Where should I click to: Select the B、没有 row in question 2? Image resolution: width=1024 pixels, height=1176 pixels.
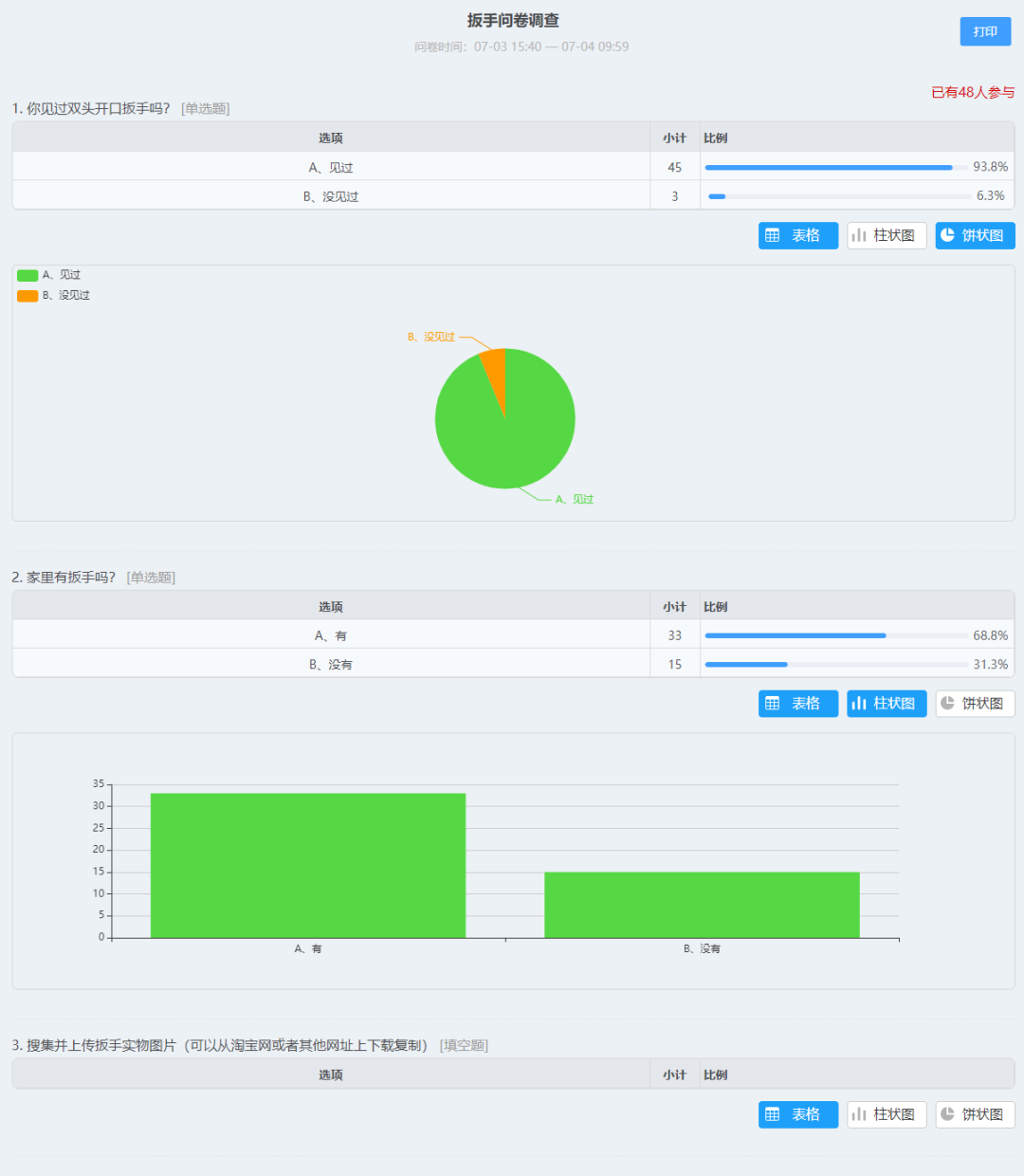click(330, 664)
